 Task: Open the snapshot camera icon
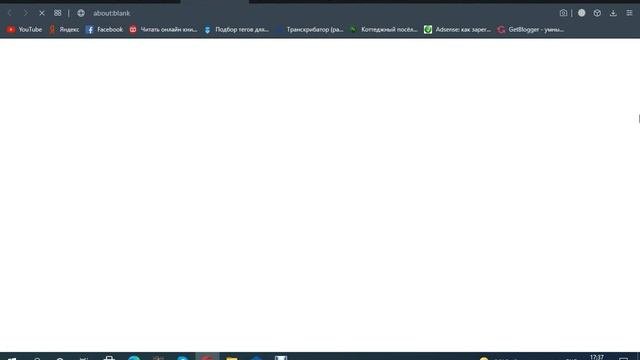click(563, 13)
